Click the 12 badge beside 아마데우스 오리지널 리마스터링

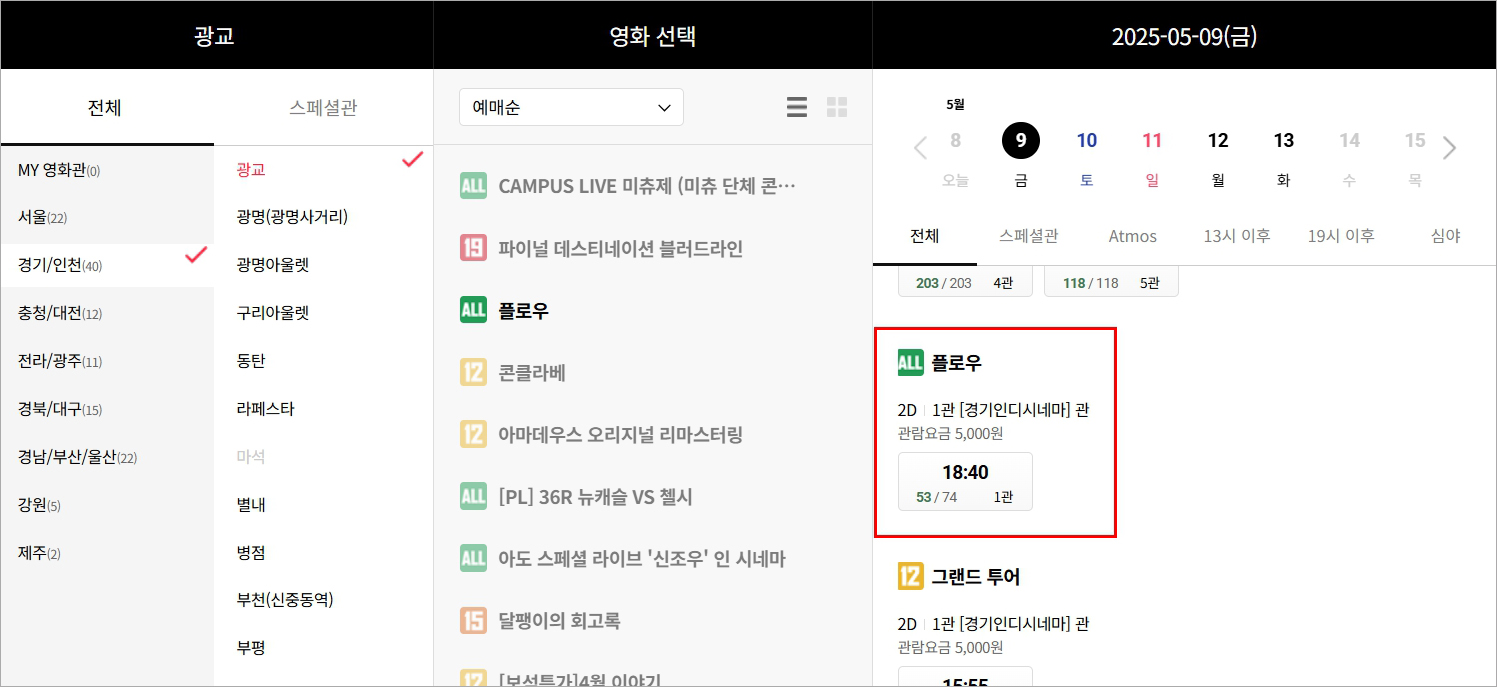pos(473,435)
